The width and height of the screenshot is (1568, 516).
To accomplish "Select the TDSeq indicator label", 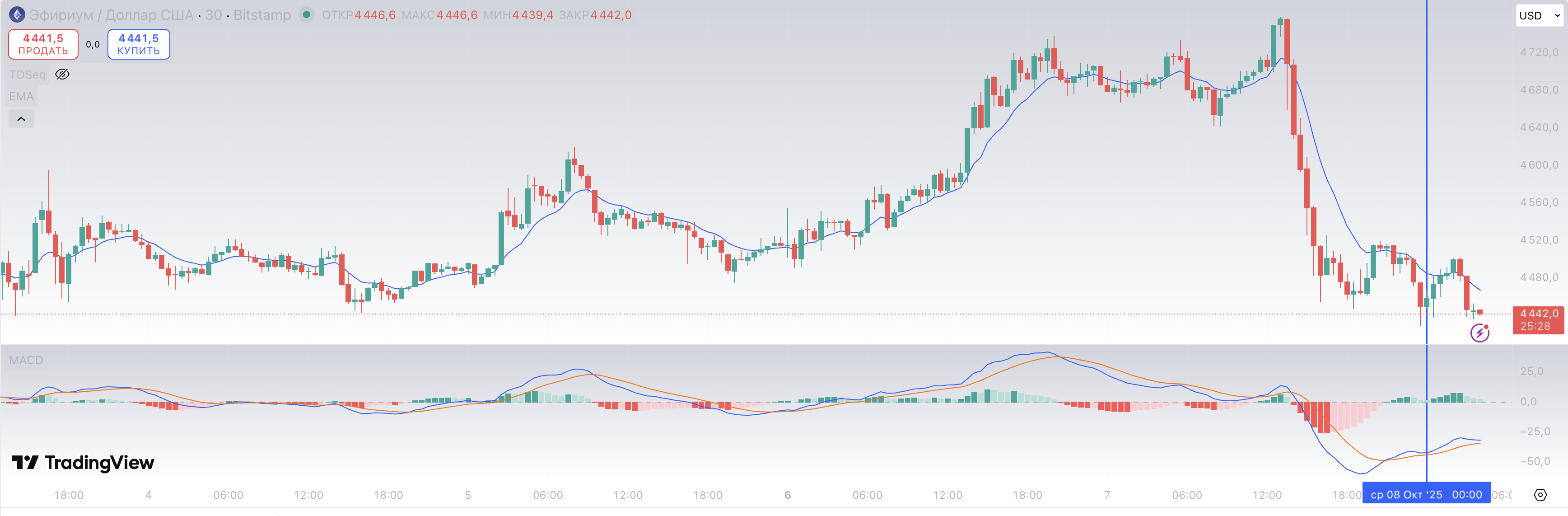I will click(x=28, y=74).
